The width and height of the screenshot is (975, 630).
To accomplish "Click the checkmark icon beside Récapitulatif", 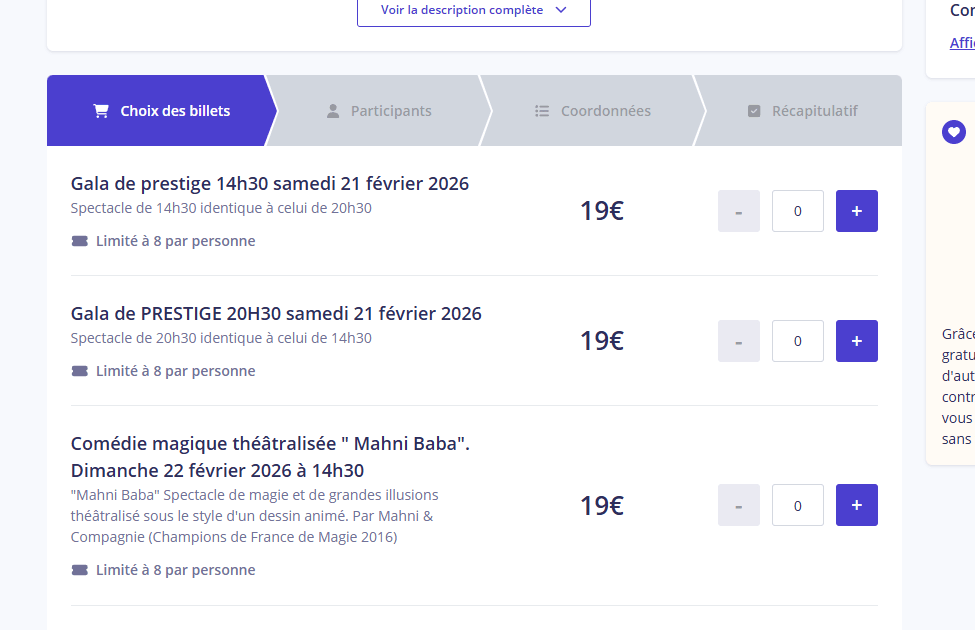I will click(x=754, y=111).
